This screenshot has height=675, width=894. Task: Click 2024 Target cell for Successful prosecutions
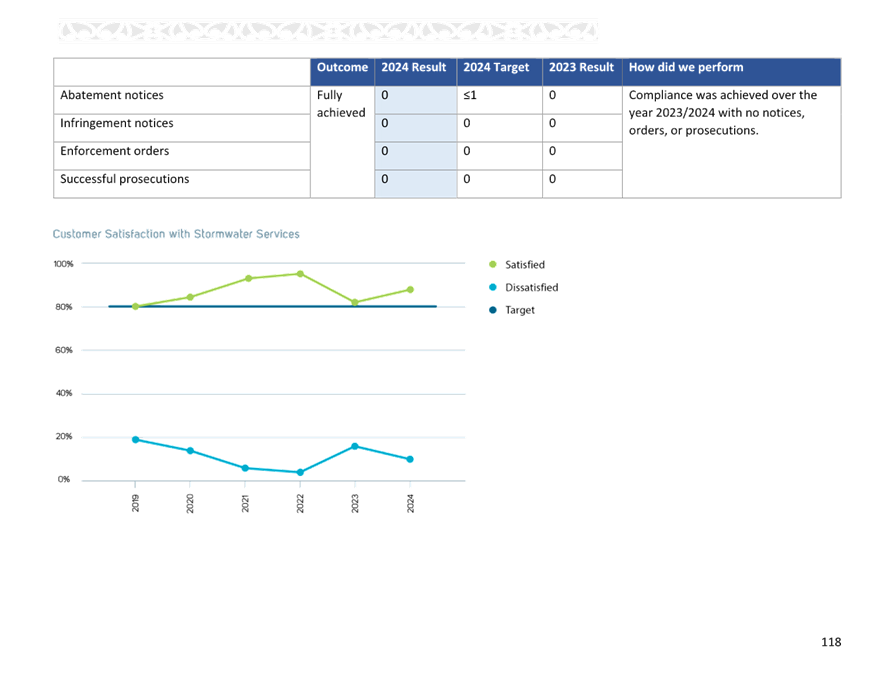[x=499, y=184]
